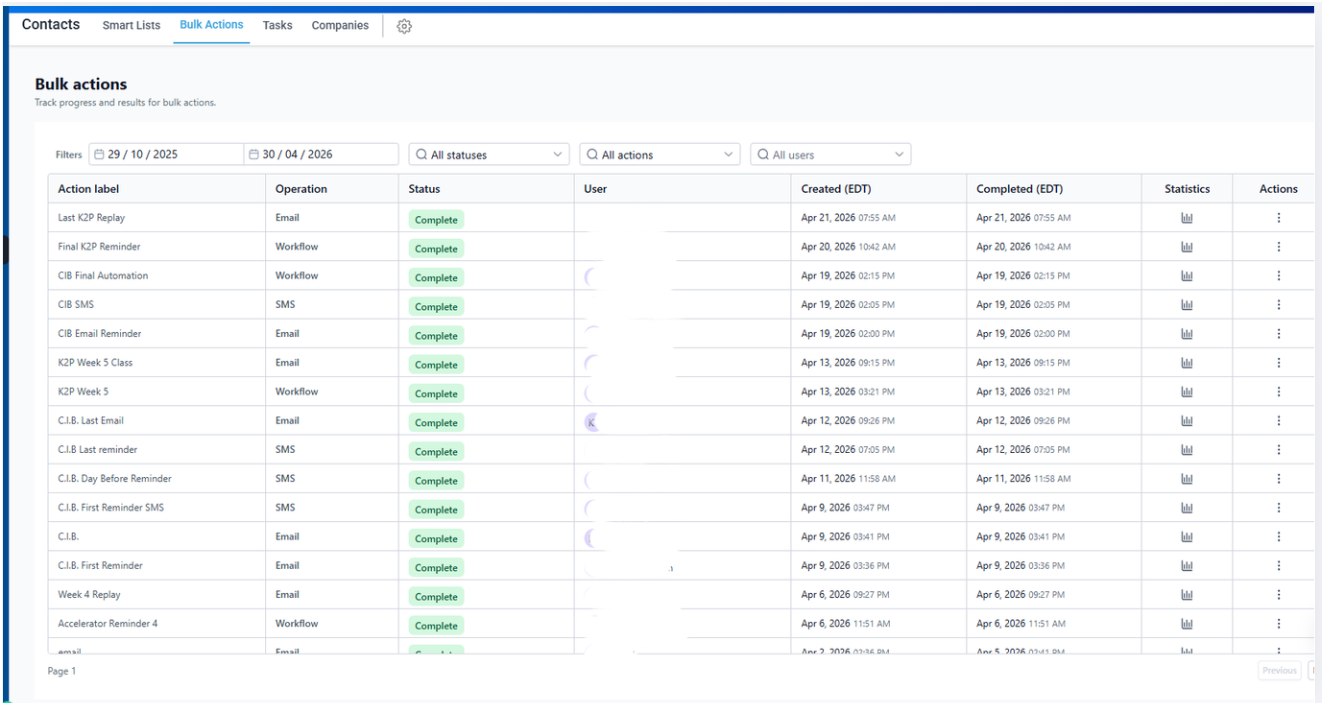Open actions menu for Last K2P Replay
The width and height of the screenshot is (1324, 705).
(x=1278, y=218)
